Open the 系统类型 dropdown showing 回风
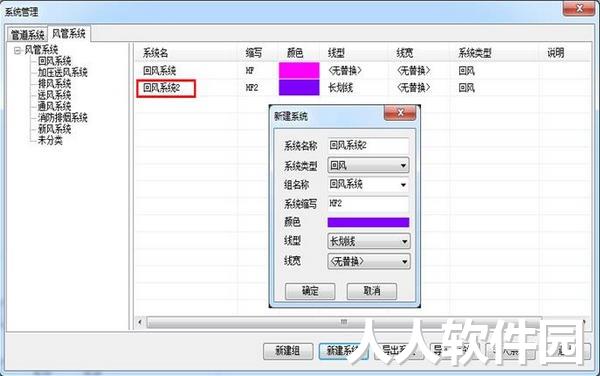The width and height of the screenshot is (600, 376). click(368, 165)
